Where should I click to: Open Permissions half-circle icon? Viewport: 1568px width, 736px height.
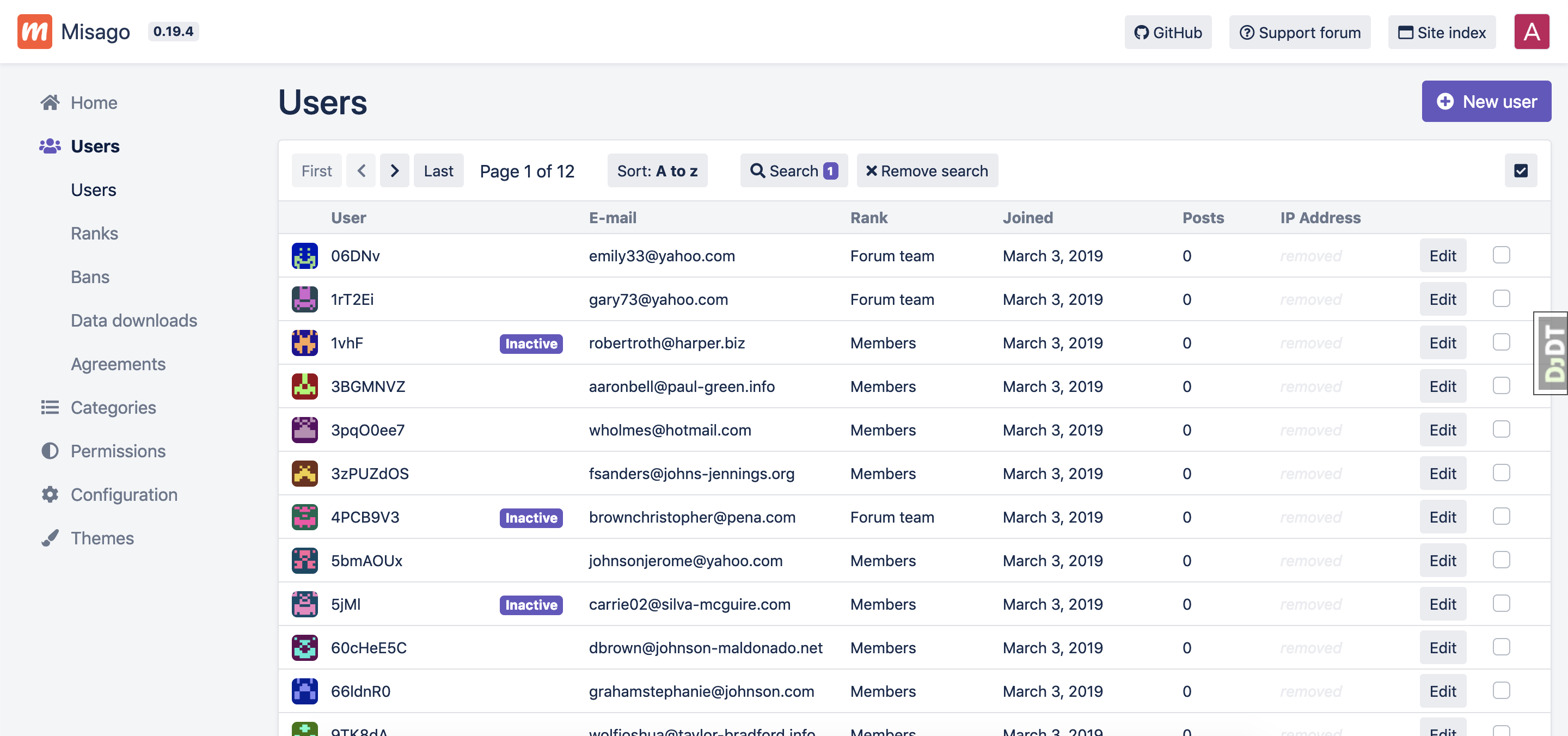tap(50, 451)
